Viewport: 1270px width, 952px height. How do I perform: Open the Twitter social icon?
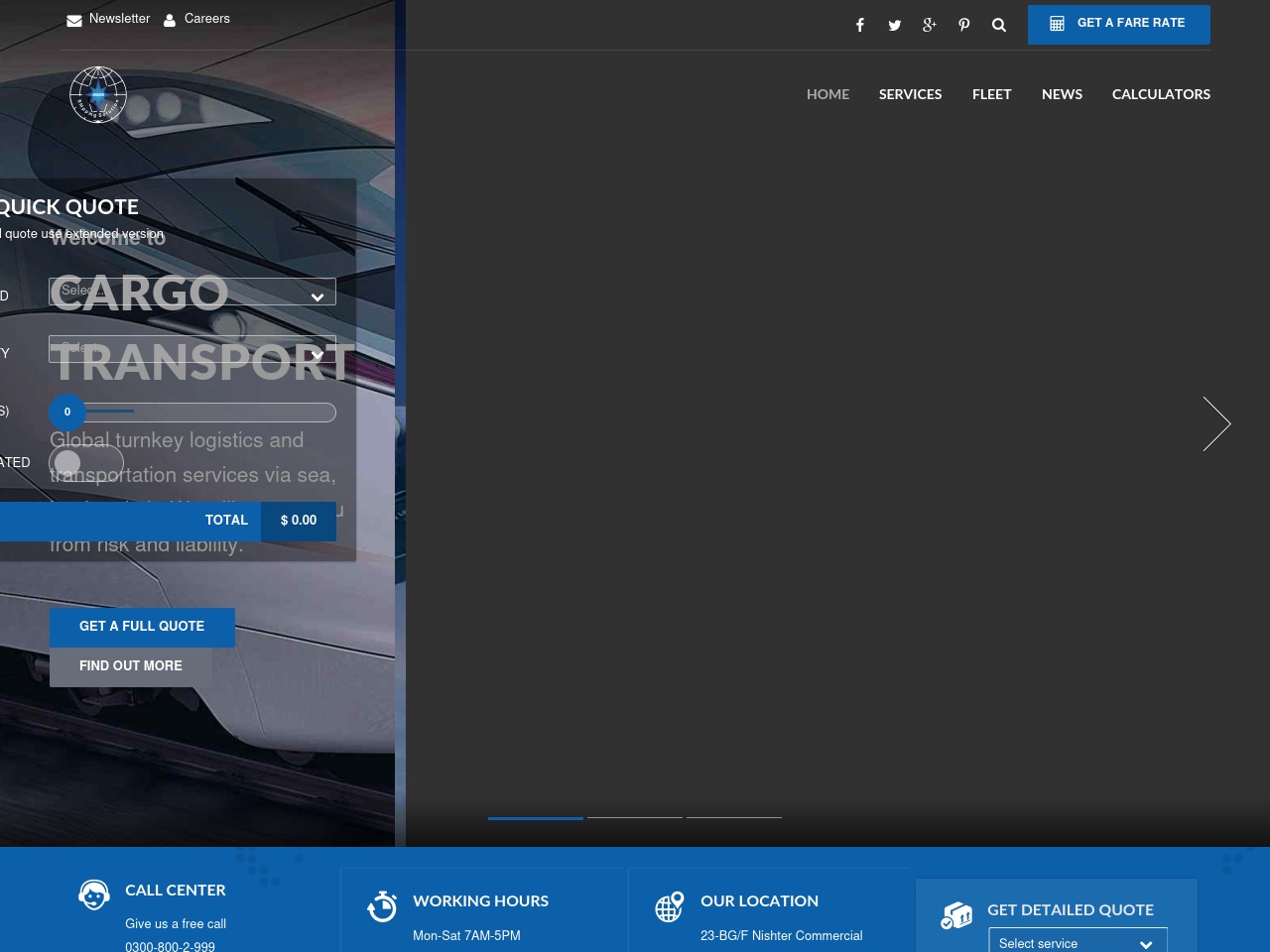[895, 25]
